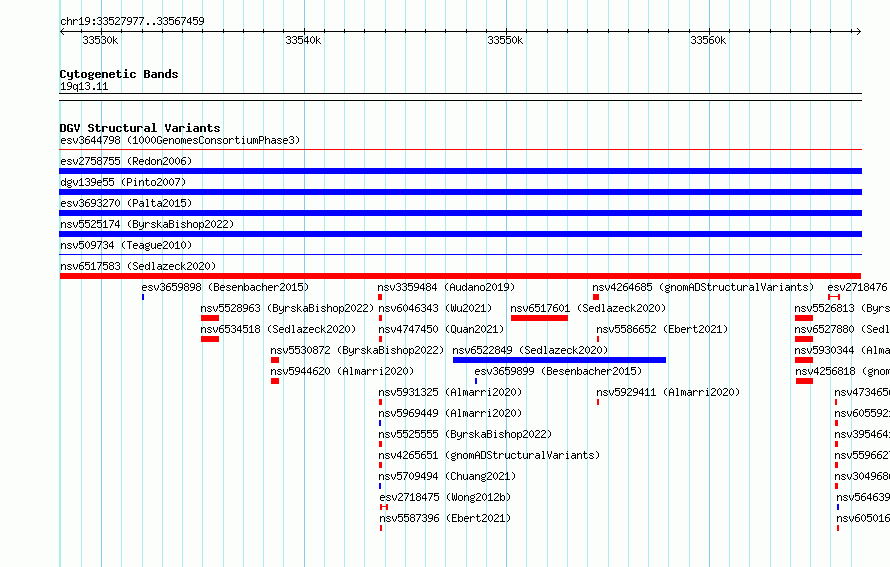
Task: Click the red bar beneath nsv5528963
Action: point(209,318)
